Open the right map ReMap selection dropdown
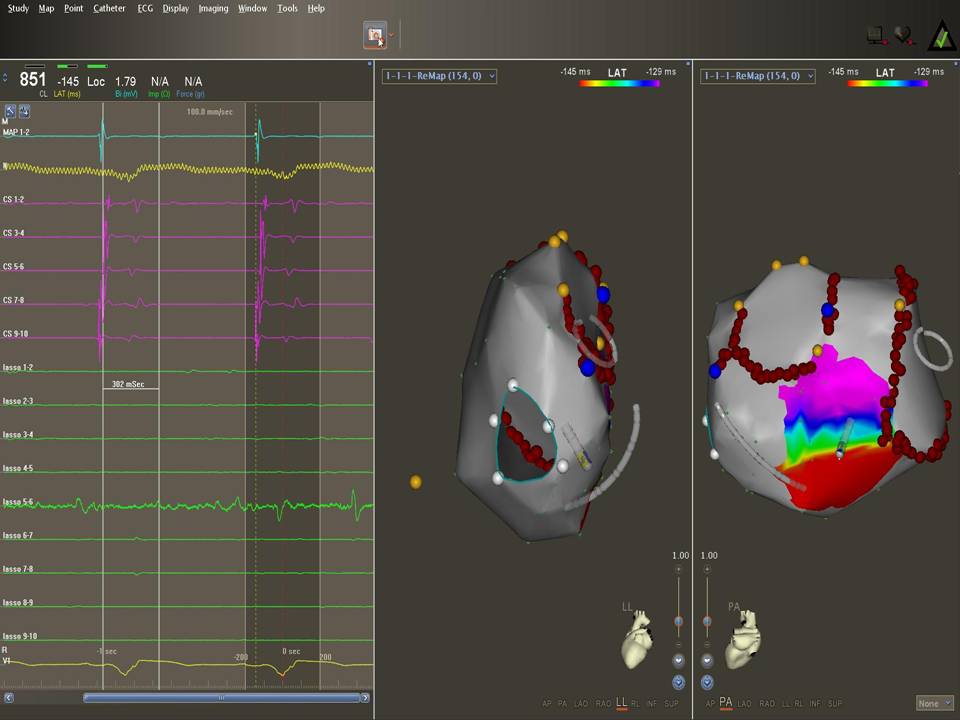960x720 pixels. (x=757, y=76)
